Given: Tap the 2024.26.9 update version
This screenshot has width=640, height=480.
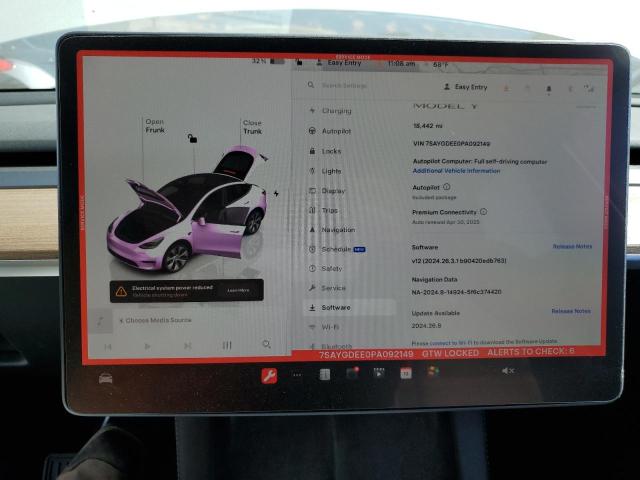Looking at the screenshot, I should click(x=426, y=325).
